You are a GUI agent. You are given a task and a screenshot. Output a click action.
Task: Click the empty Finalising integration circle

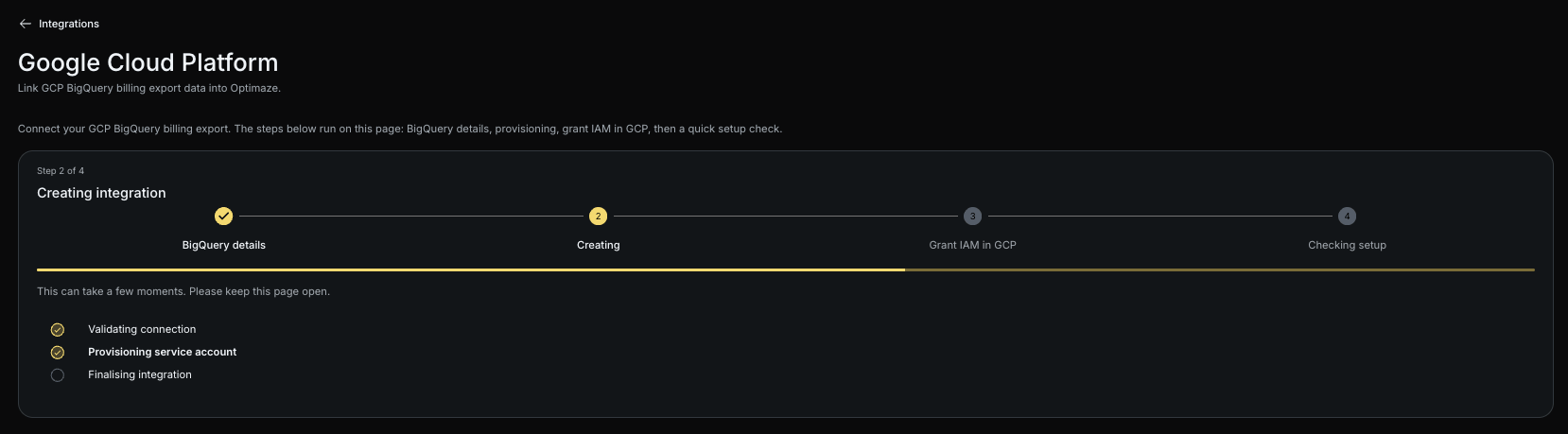[x=58, y=375]
